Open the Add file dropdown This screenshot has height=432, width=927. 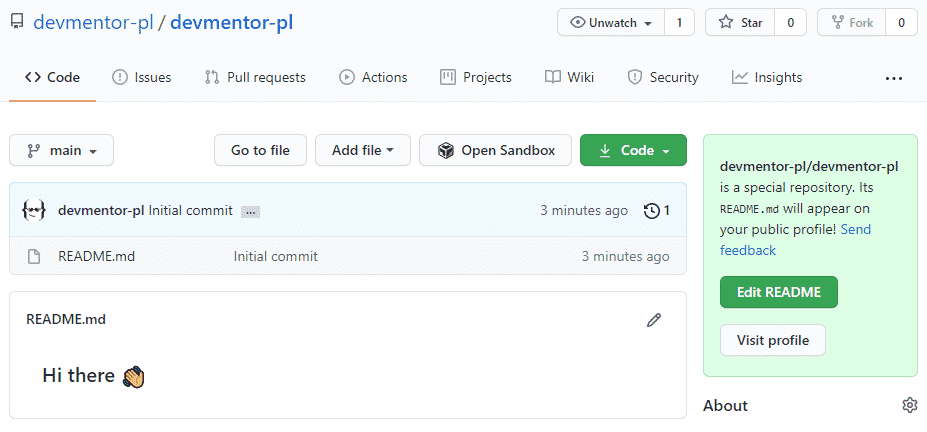362,150
